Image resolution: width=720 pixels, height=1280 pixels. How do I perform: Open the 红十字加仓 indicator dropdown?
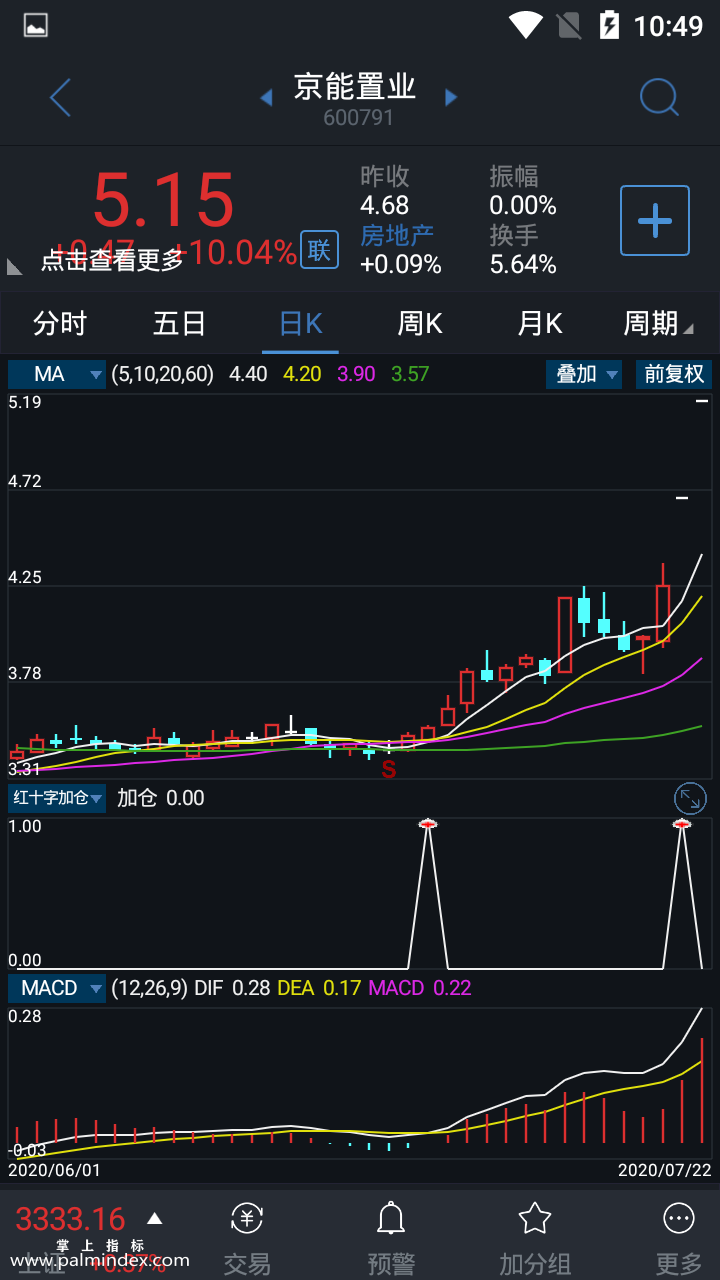(57, 798)
